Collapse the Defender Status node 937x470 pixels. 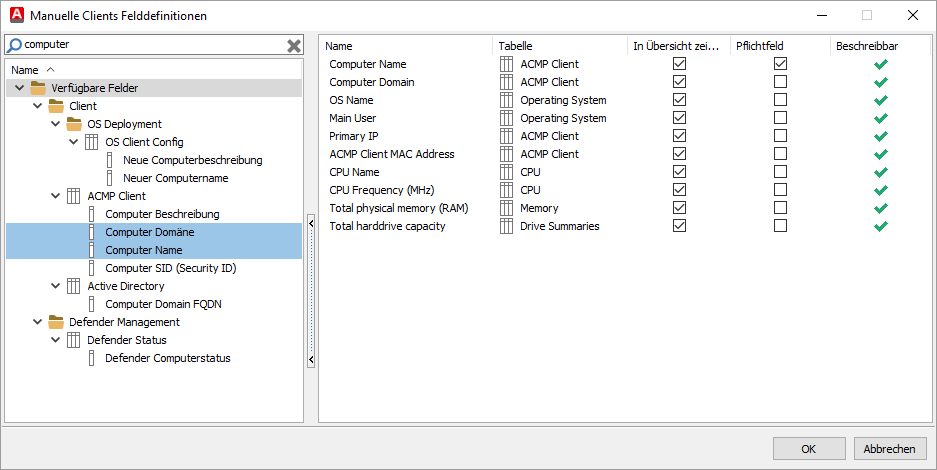[56, 340]
